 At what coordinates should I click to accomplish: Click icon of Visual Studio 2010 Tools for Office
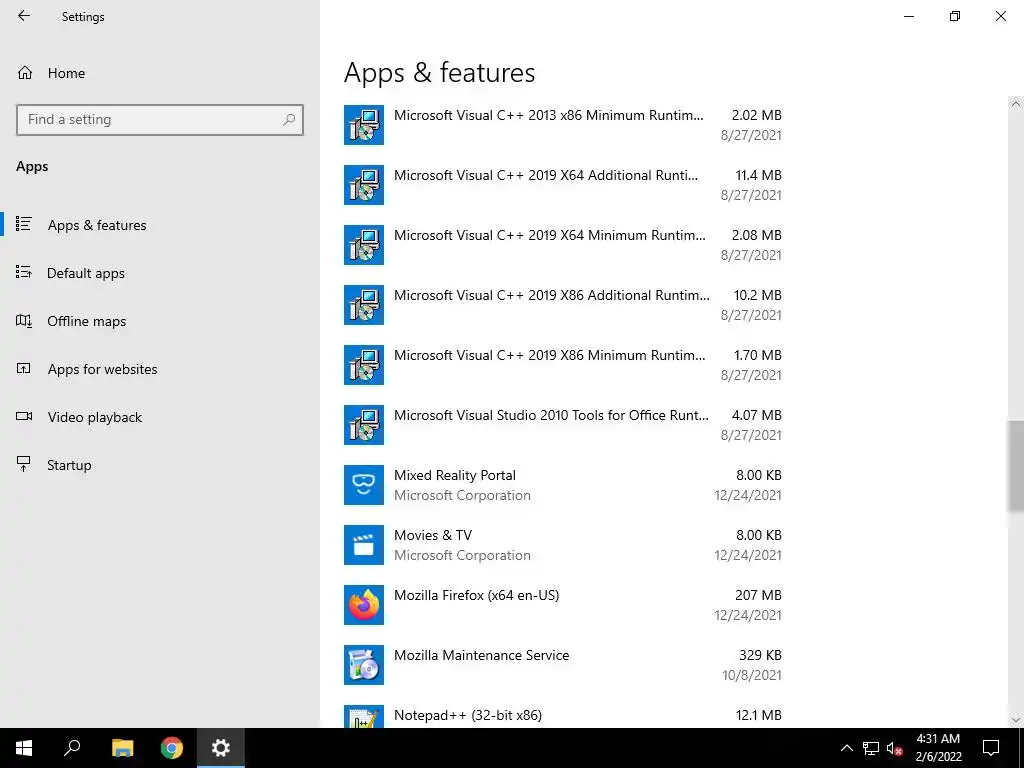[364, 425]
